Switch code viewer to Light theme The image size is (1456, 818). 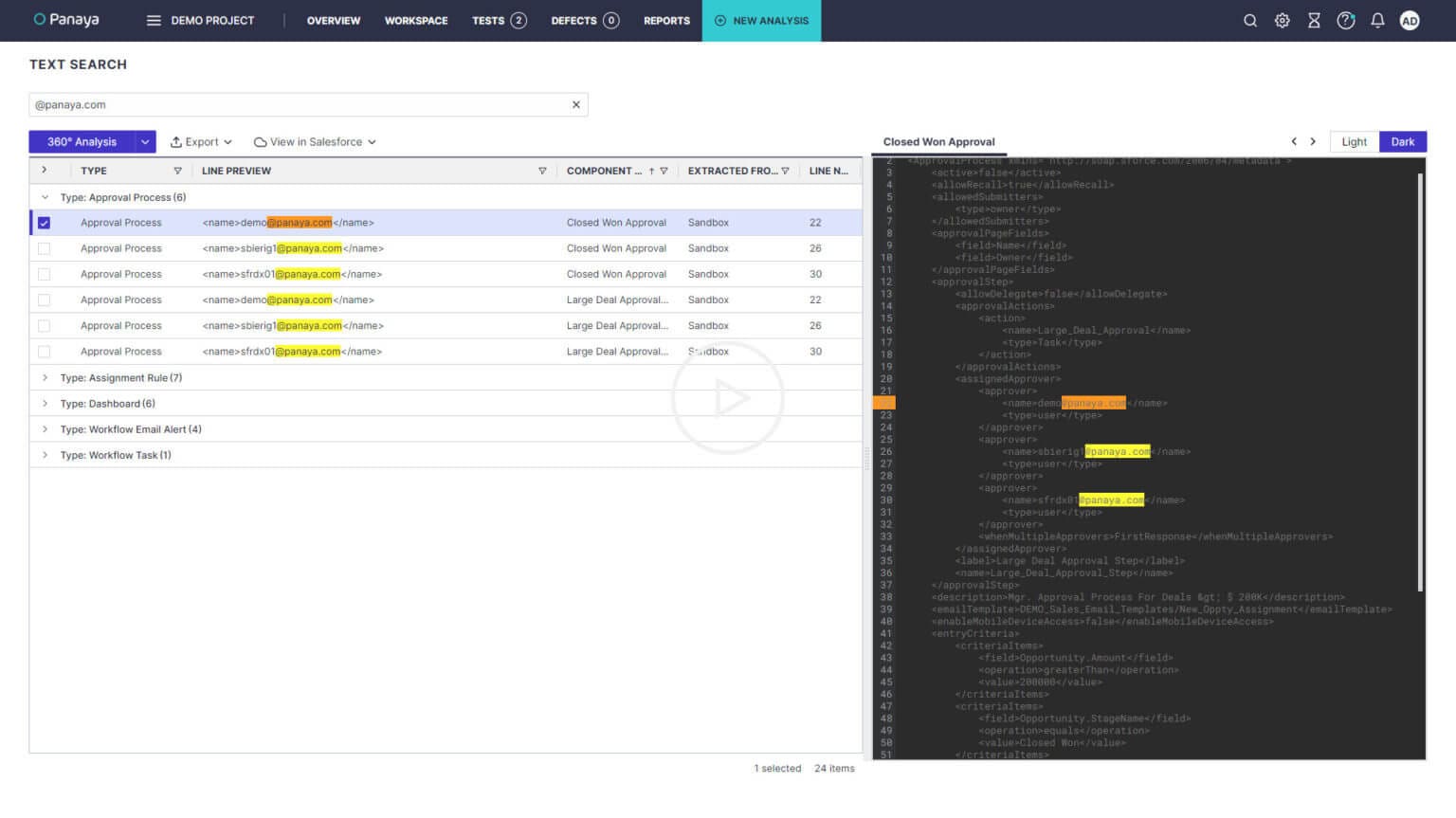(x=1354, y=141)
